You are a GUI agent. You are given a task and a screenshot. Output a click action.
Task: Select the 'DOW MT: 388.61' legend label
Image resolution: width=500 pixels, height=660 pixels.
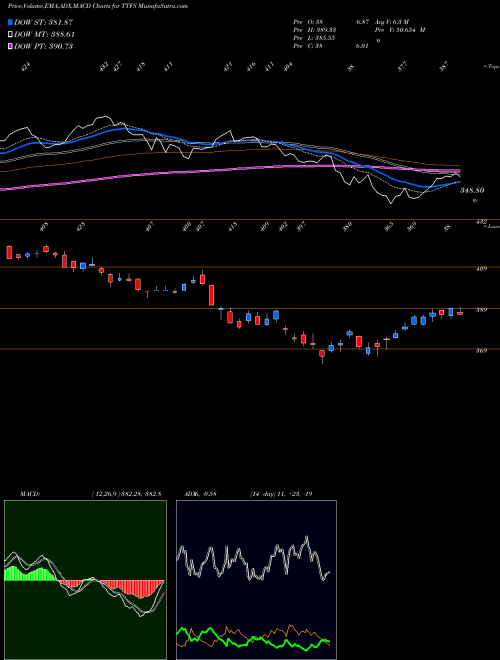[x=44, y=35]
